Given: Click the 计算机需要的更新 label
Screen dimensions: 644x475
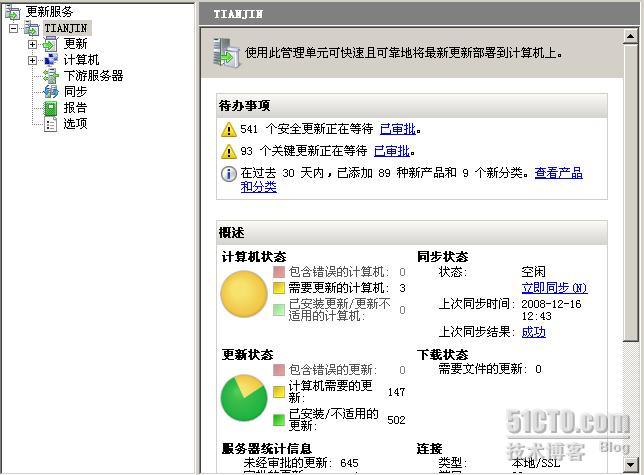Looking at the screenshot, I should tap(331, 392).
